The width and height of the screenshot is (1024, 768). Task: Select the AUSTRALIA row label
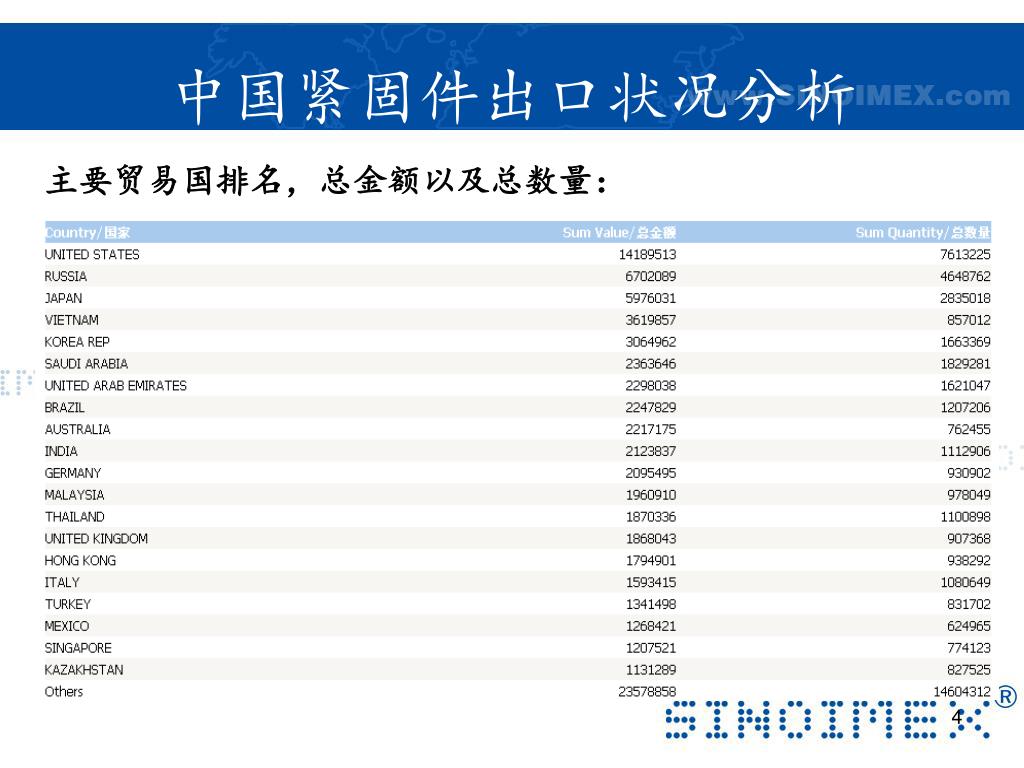pos(78,430)
